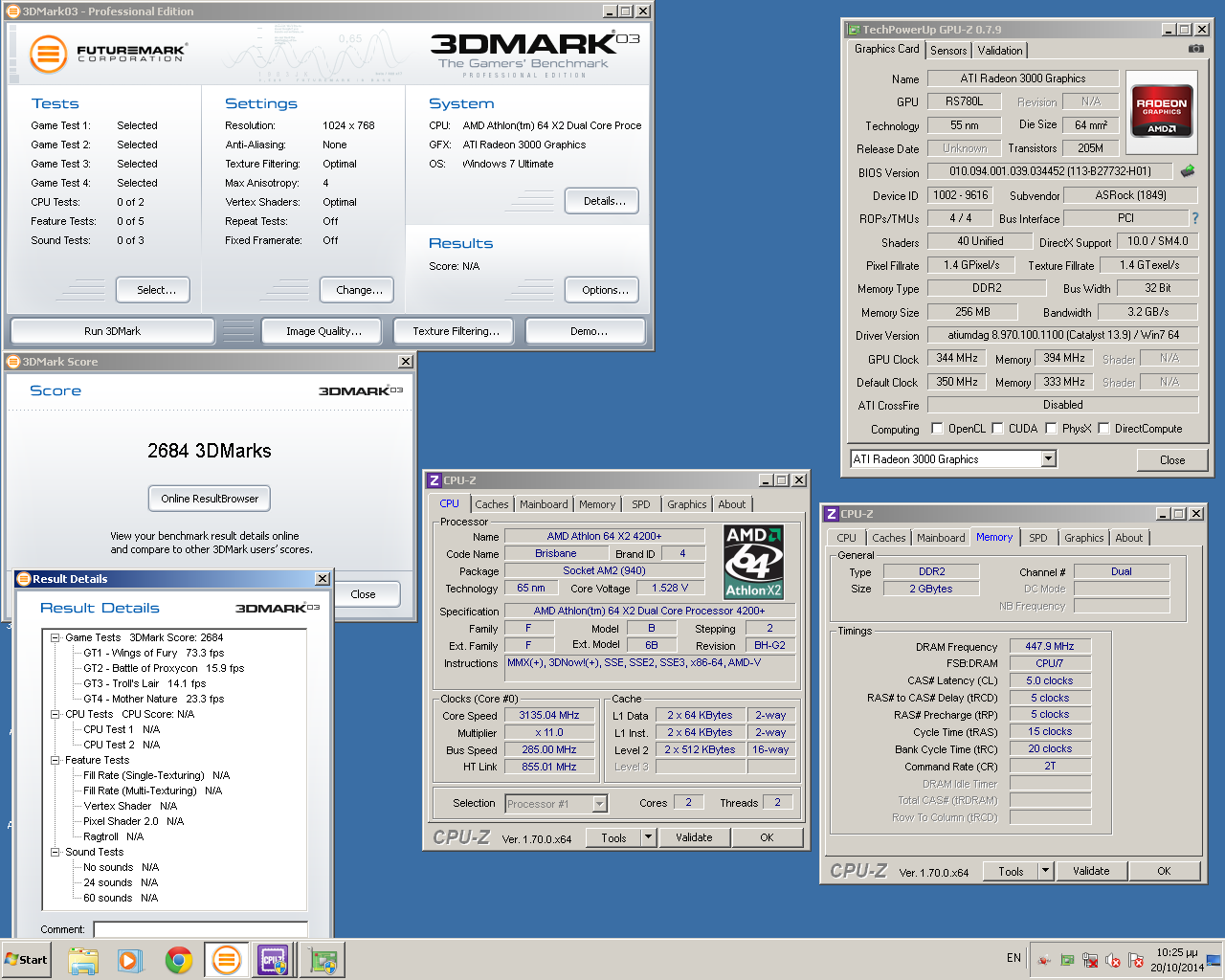Screen dimensions: 1225x980
Task: Open the Tools arrow in the CPU-Z CPU window
Action: click(648, 837)
